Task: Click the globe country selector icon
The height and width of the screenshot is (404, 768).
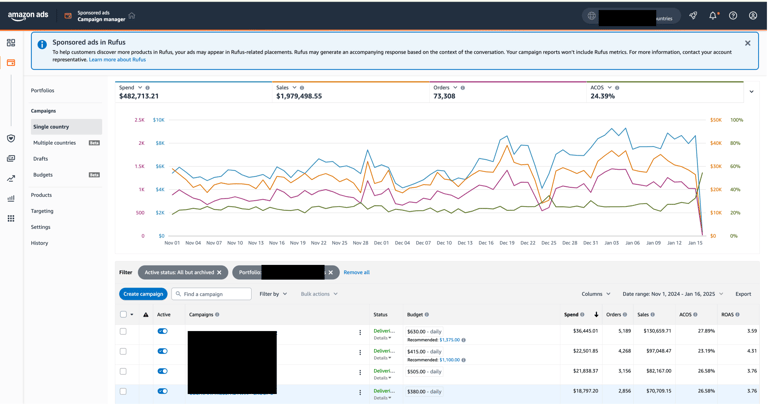Action: [x=592, y=16]
